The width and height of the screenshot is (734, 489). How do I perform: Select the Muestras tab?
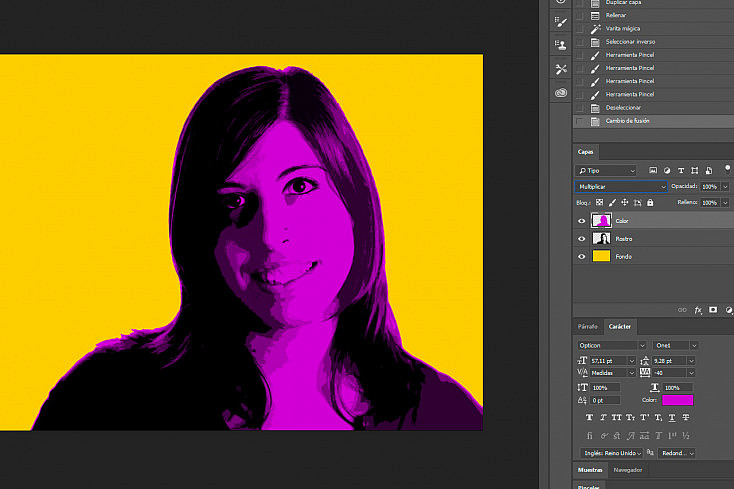[590, 470]
